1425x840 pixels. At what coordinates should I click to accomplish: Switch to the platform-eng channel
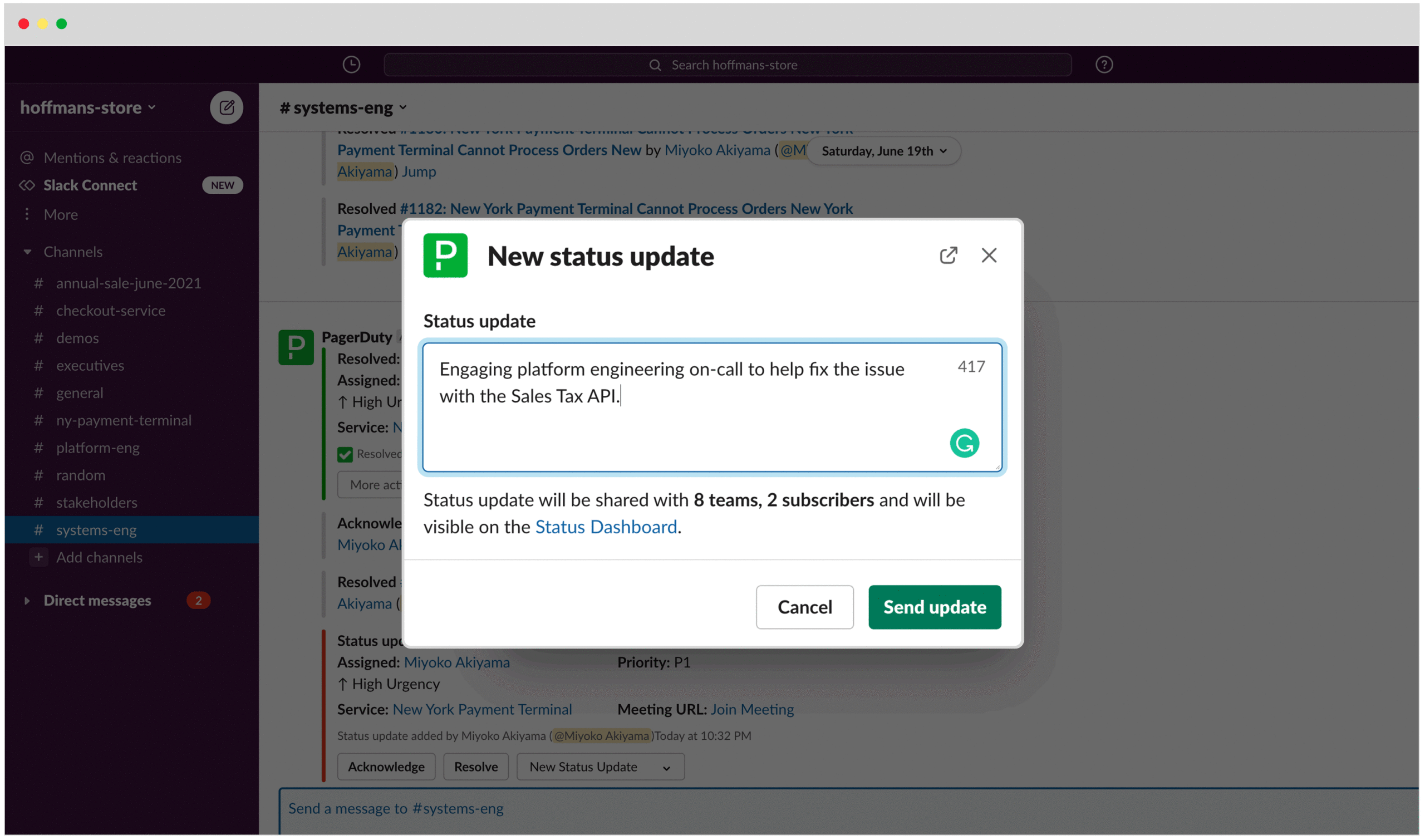pos(98,447)
